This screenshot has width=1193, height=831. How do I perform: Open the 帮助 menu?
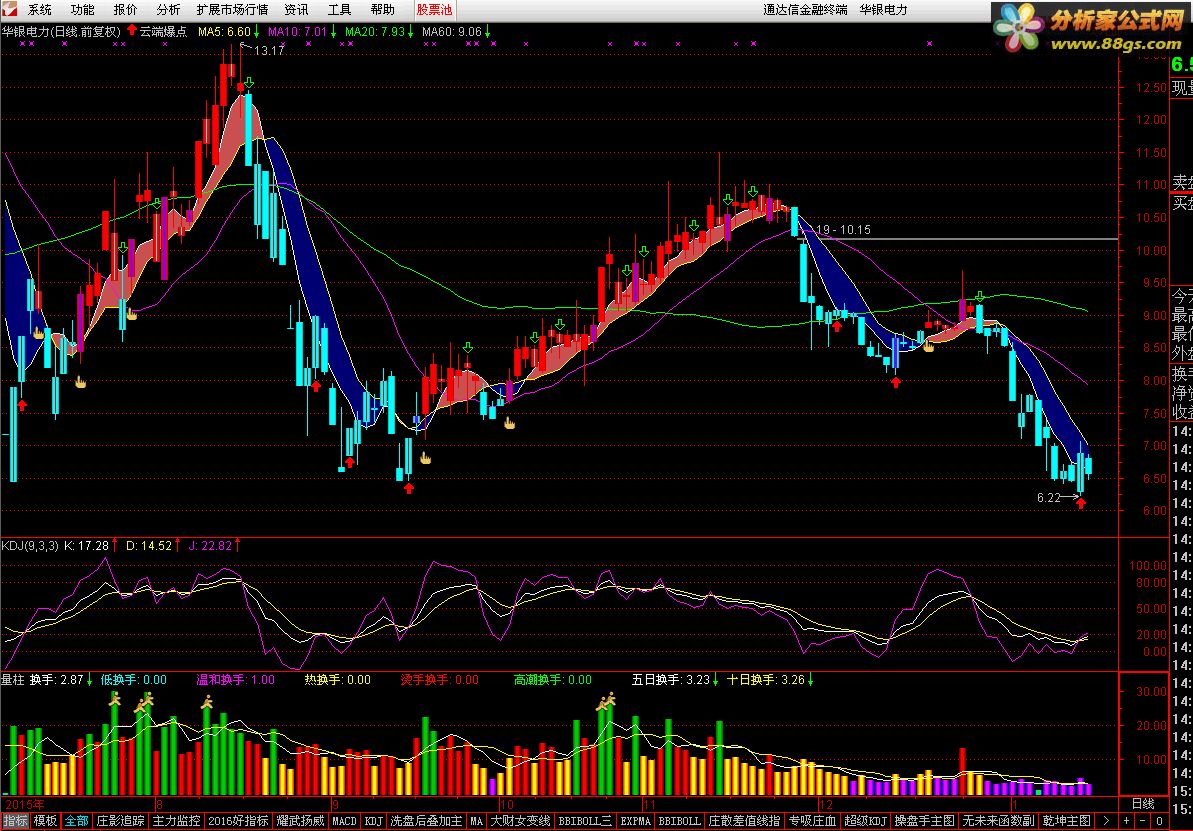pos(382,10)
